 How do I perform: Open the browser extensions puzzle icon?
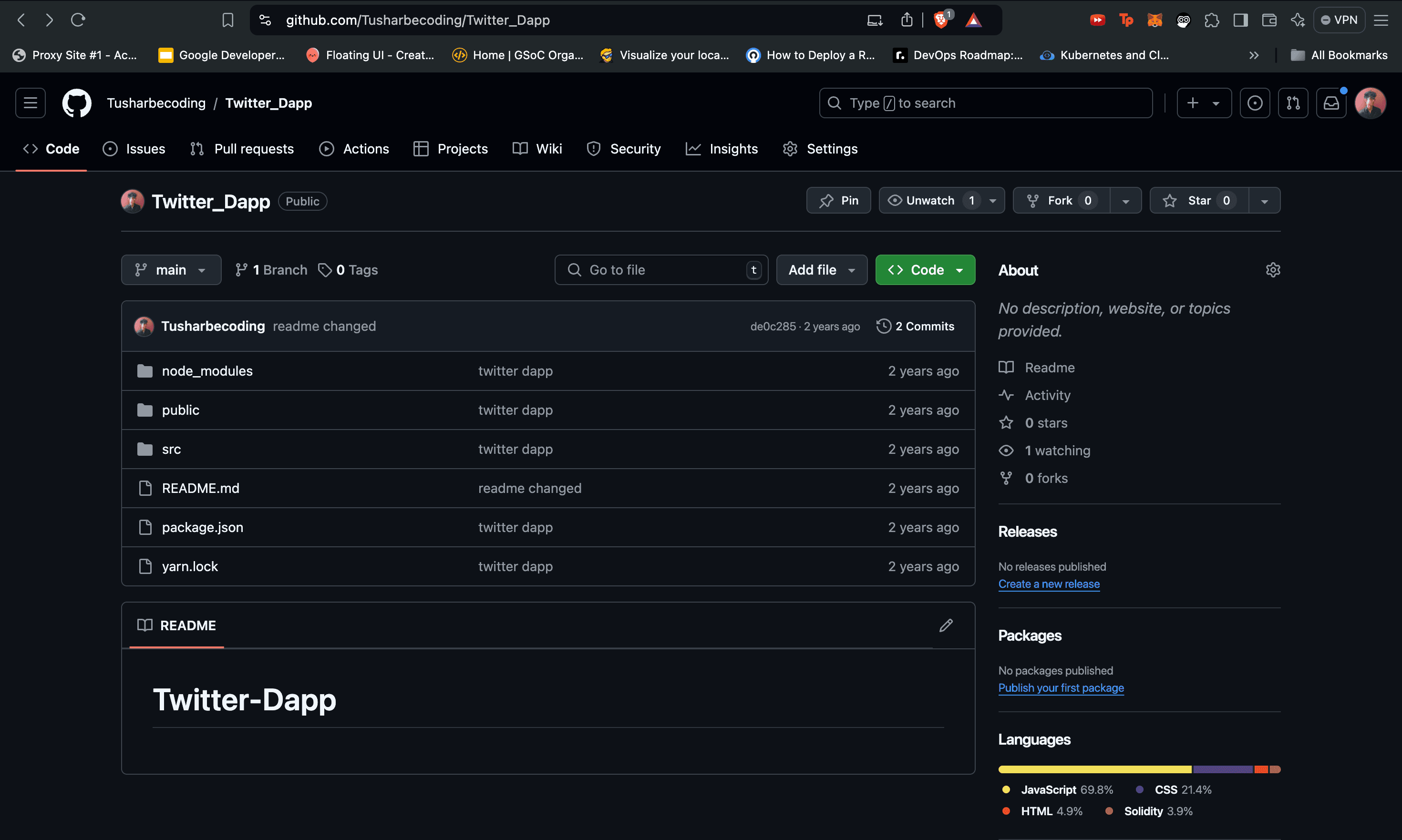coord(1212,20)
